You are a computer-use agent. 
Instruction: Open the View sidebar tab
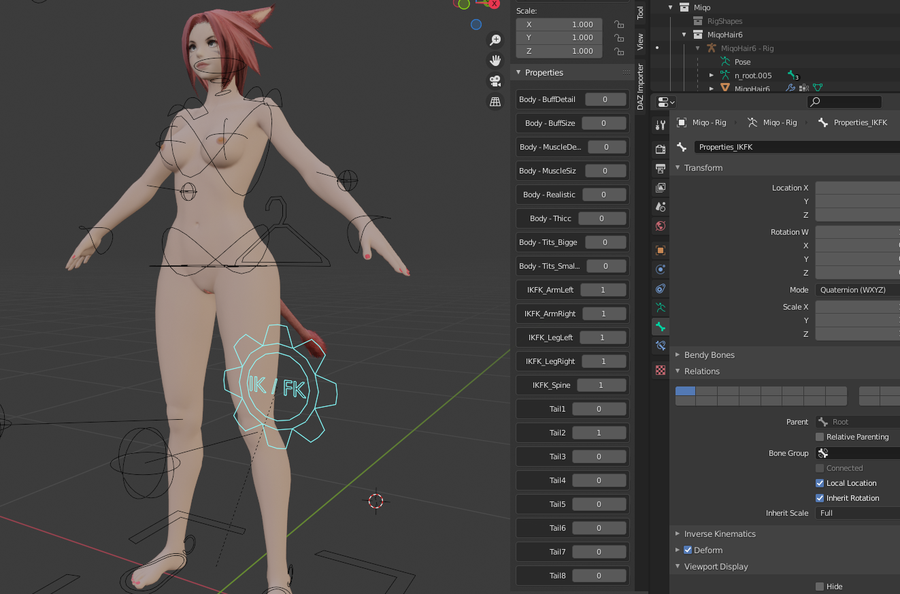pos(641,41)
